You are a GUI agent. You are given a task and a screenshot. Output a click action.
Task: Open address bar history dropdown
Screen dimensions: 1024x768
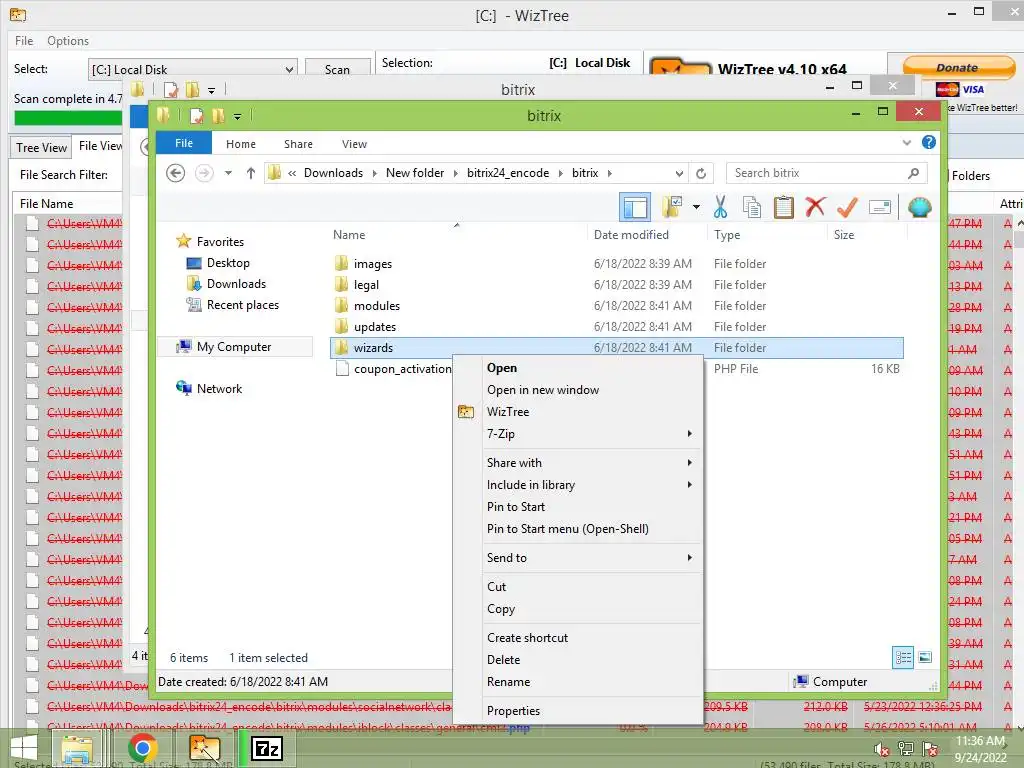click(679, 173)
